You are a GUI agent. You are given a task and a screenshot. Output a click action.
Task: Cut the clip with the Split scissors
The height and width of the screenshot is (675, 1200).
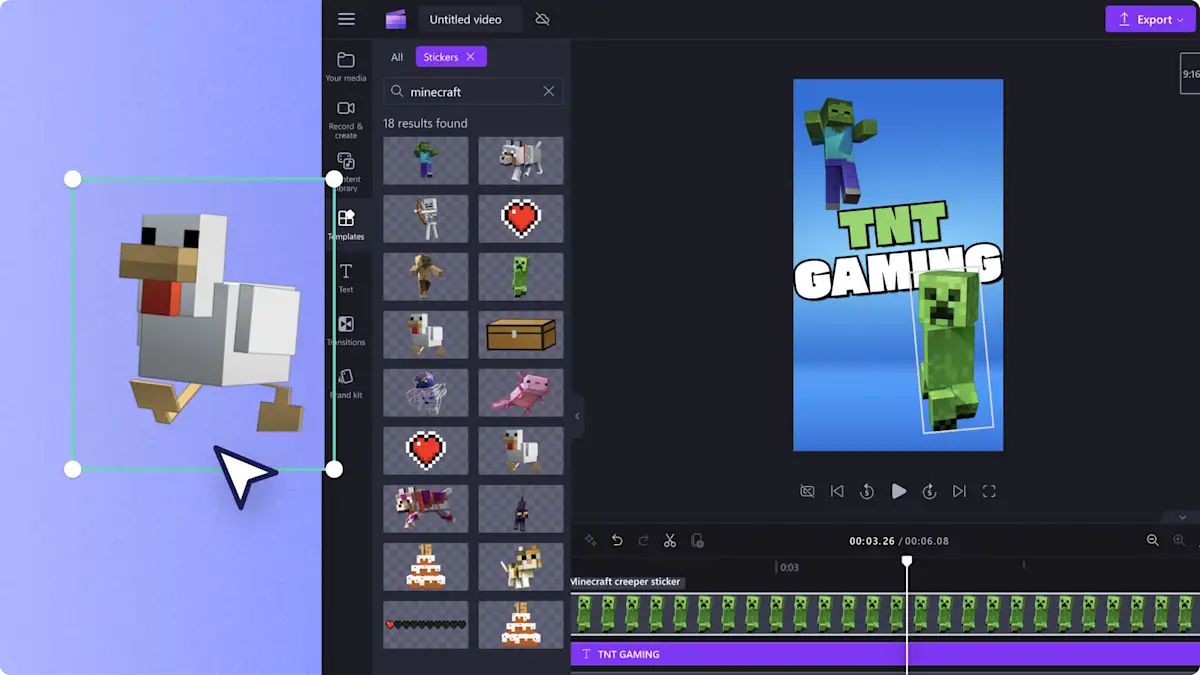click(671, 540)
